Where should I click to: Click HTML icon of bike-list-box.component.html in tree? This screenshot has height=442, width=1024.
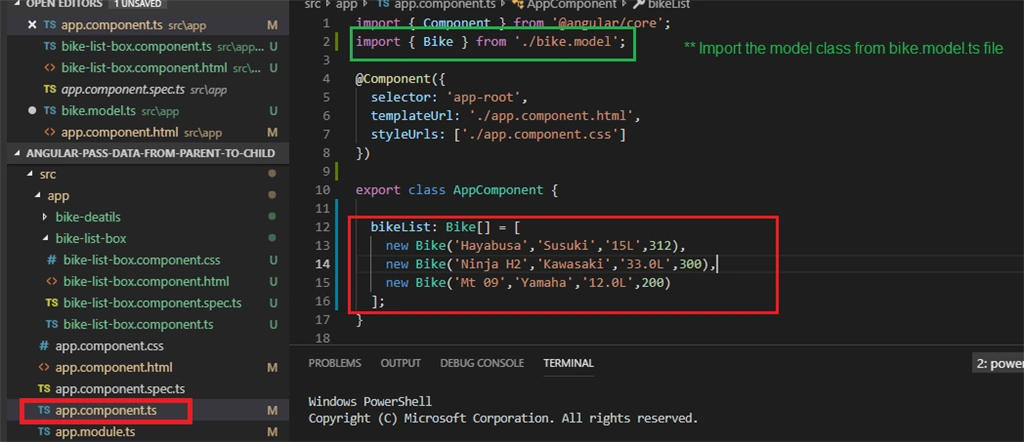(52, 281)
